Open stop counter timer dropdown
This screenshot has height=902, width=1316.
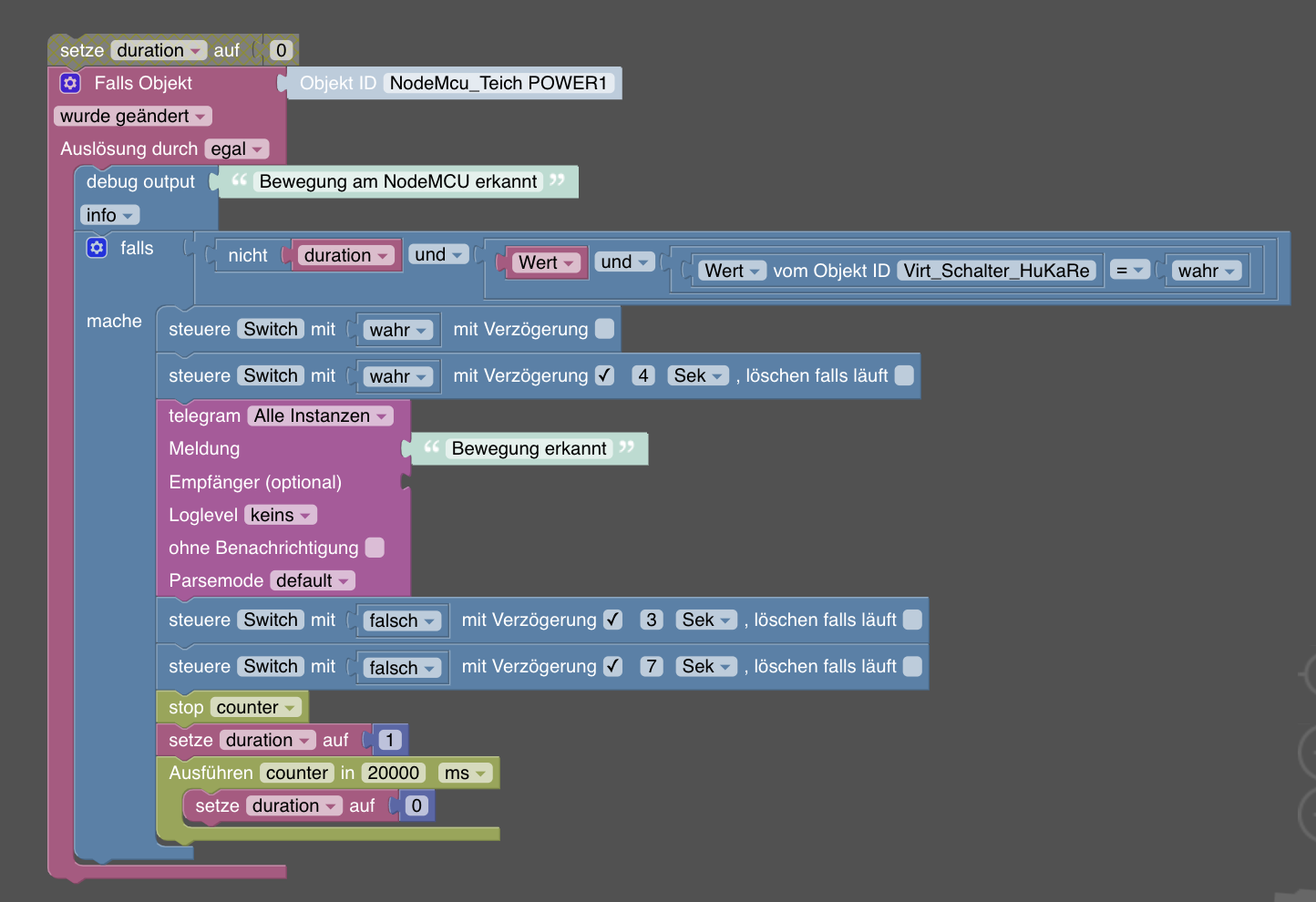[x=255, y=707]
